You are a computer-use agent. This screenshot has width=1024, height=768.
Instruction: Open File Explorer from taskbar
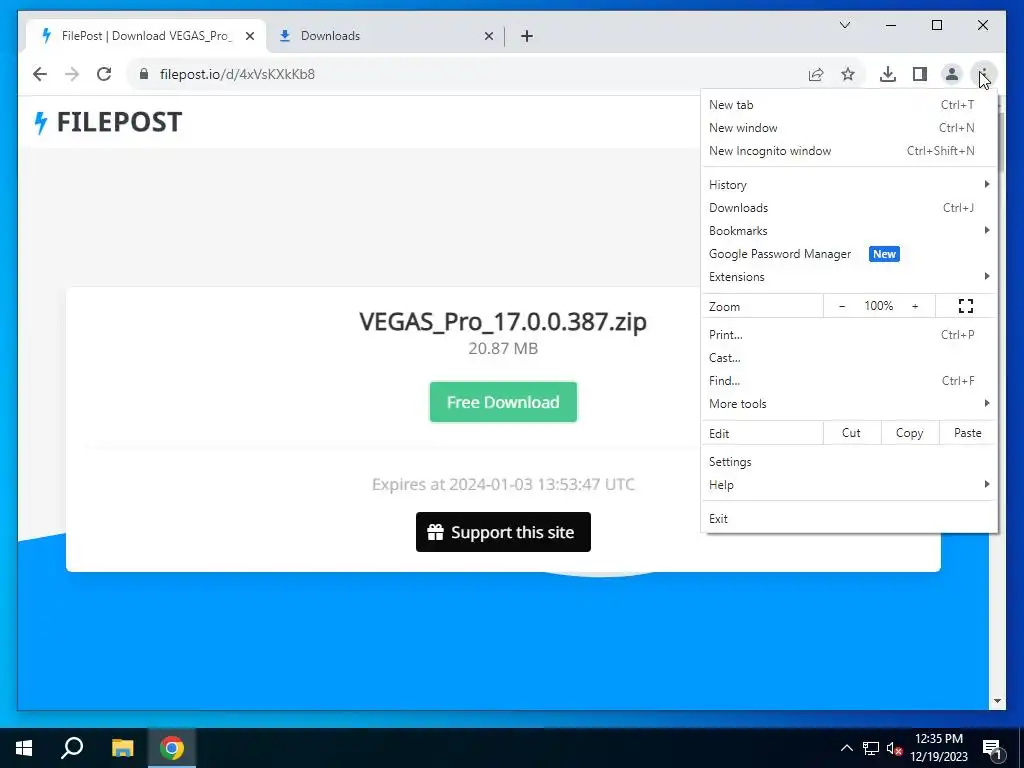pos(122,748)
